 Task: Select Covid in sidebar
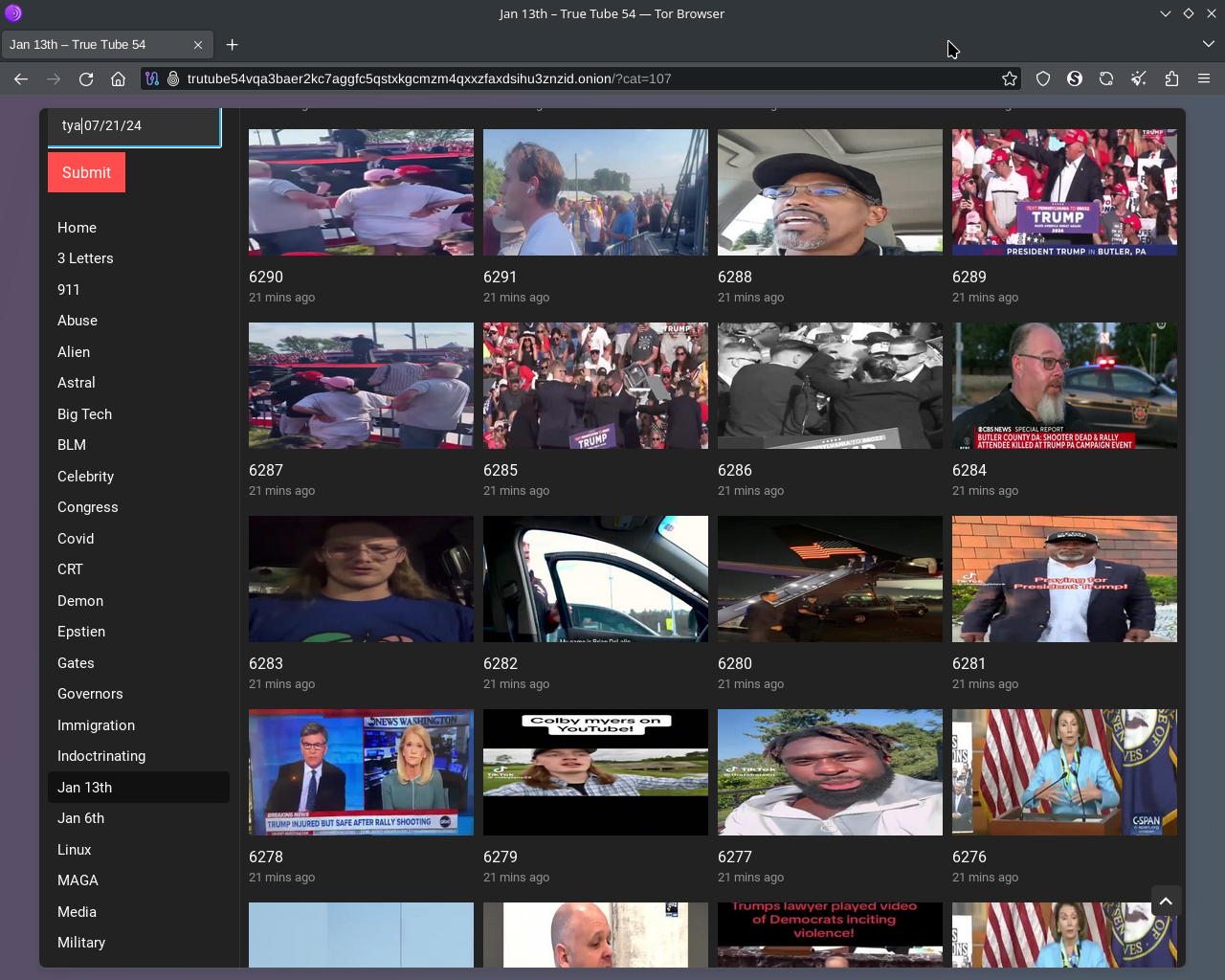tap(76, 539)
